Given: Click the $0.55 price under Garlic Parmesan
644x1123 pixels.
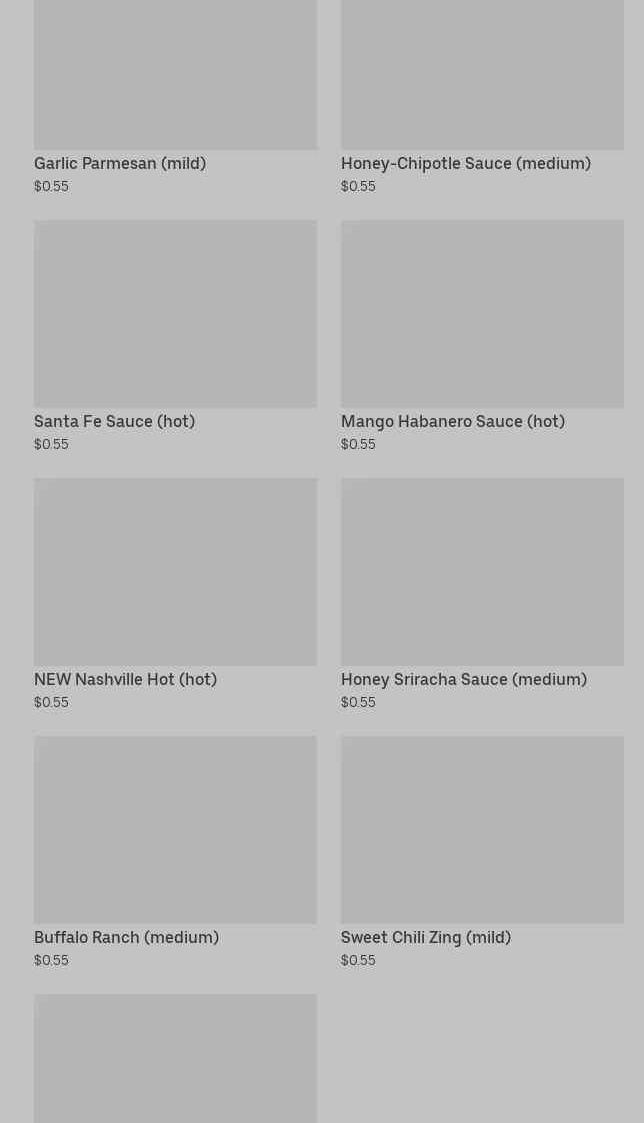Looking at the screenshot, I should (x=52, y=186).
